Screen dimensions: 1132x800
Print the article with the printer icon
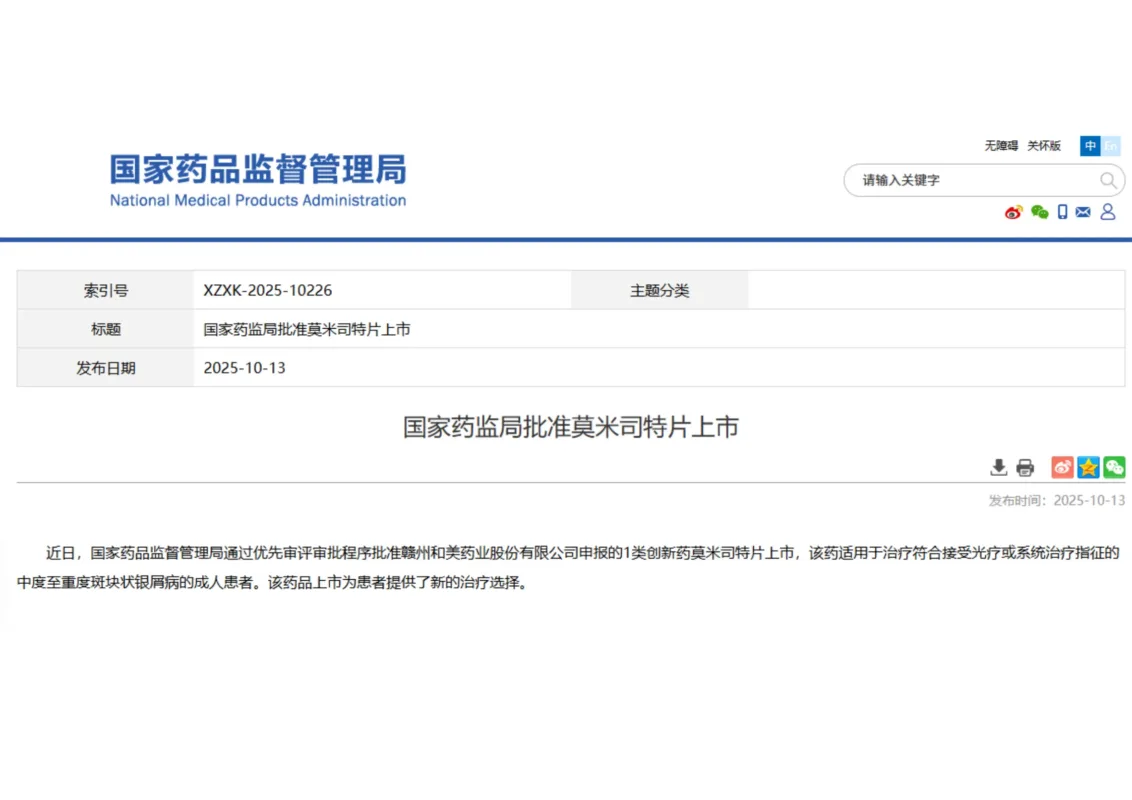(x=1025, y=467)
